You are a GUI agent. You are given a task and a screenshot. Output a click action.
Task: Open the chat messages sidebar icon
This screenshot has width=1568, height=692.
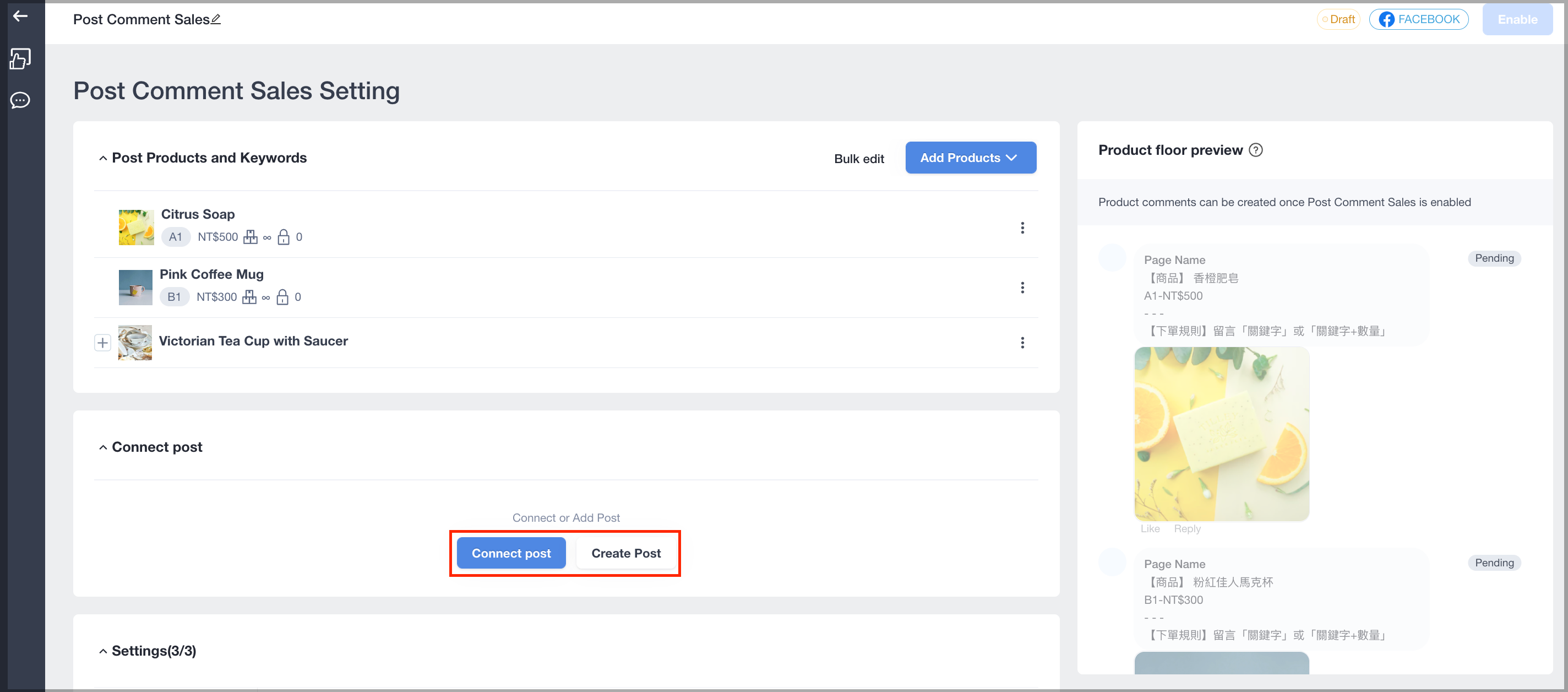pos(21,100)
